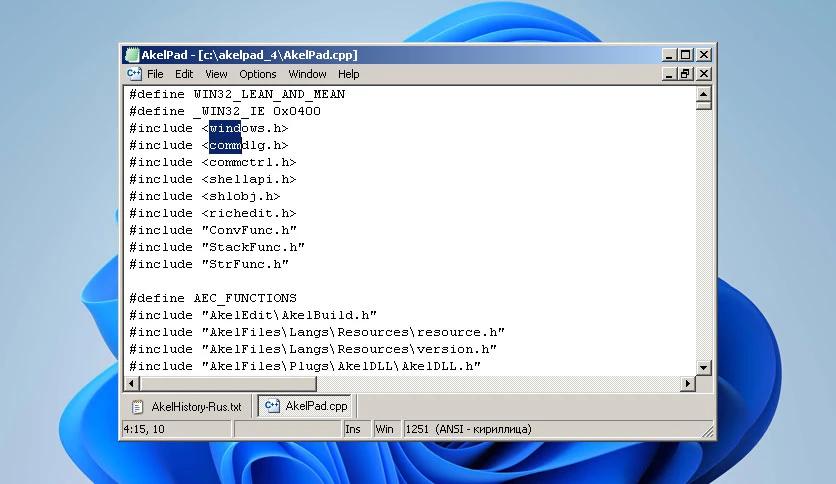Restore the inner document window
Viewport: 836px width, 484px height.
coord(686,74)
